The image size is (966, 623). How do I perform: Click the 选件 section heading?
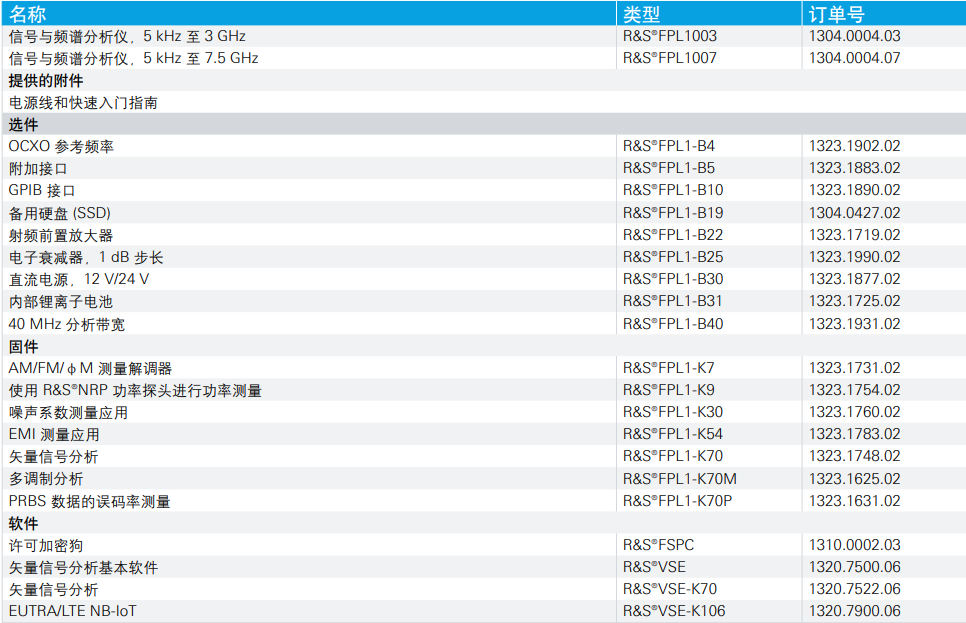click(x=23, y=125)
